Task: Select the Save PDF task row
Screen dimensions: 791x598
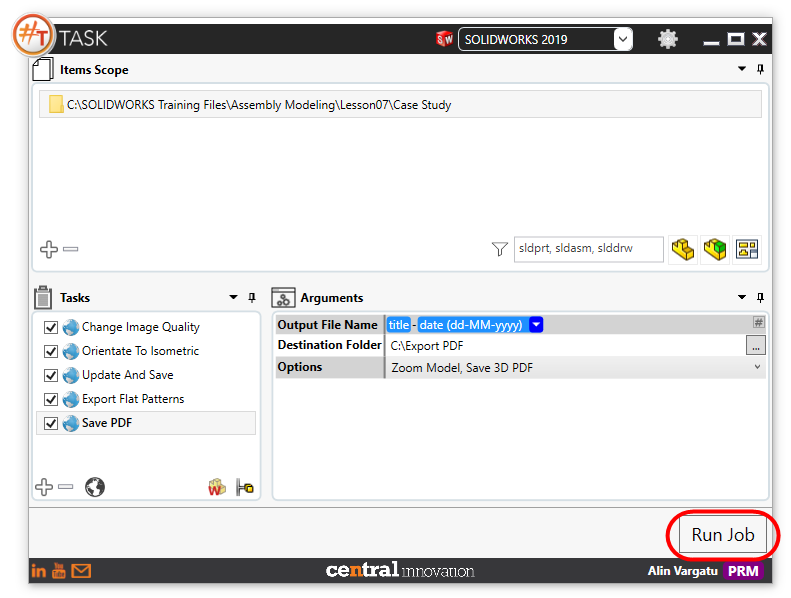Action: point(146,423)
